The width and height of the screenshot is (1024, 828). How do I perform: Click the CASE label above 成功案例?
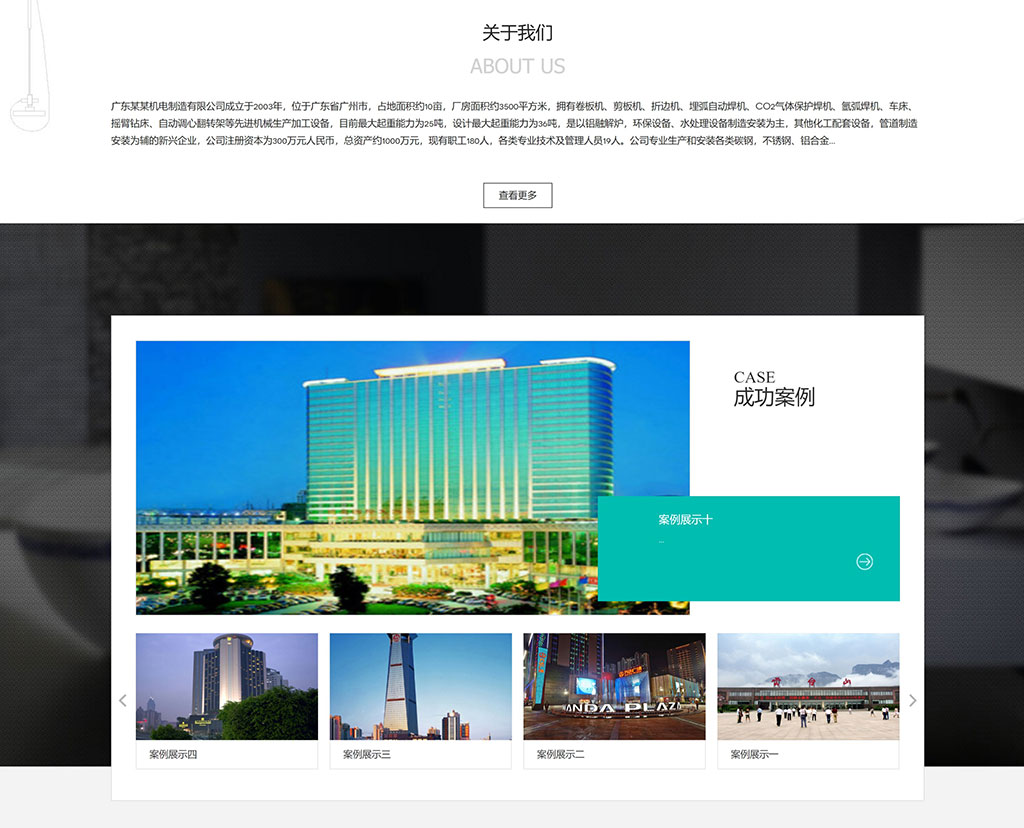[754, 377]
